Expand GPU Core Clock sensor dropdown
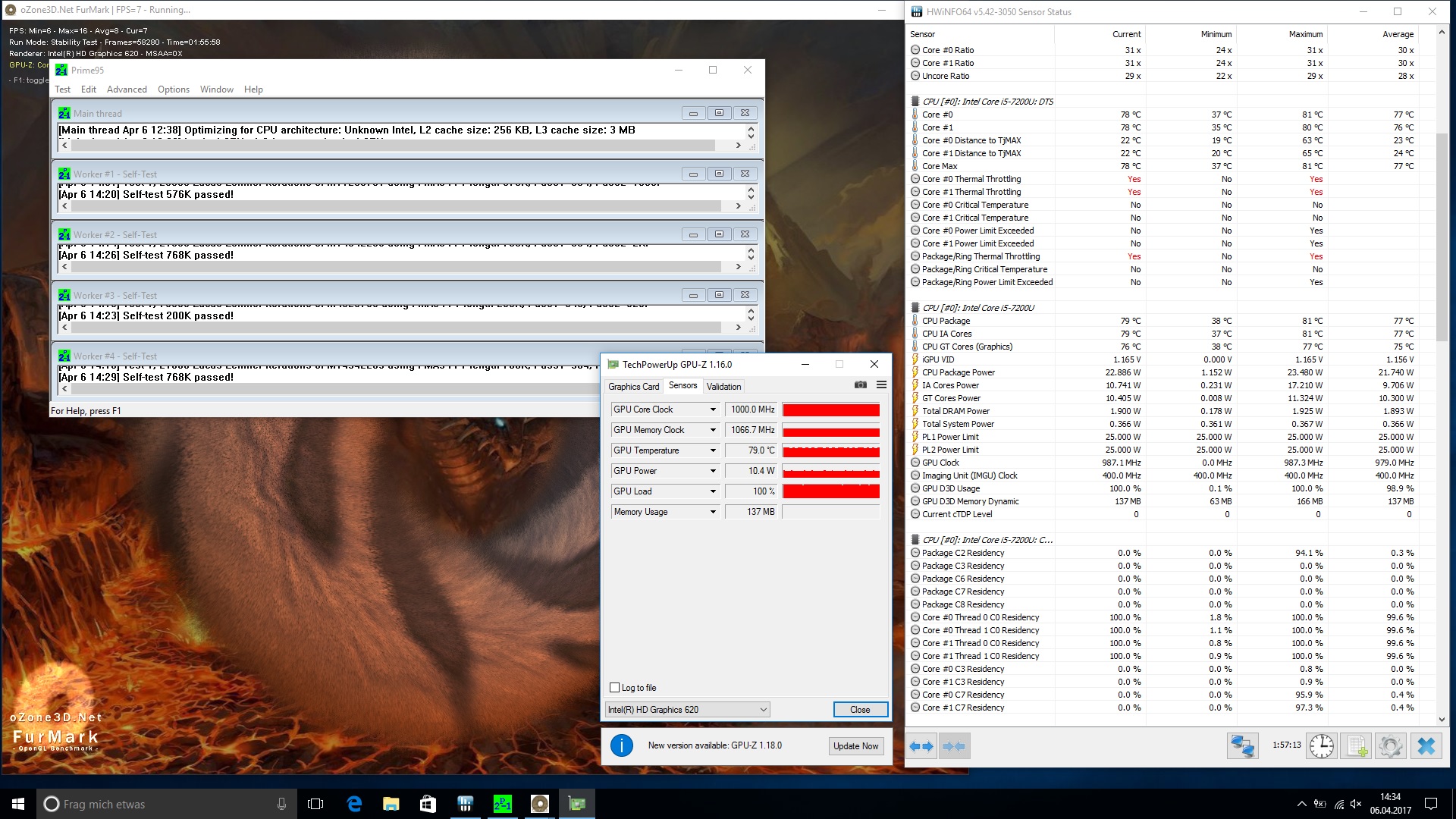 tap(713, 409)
